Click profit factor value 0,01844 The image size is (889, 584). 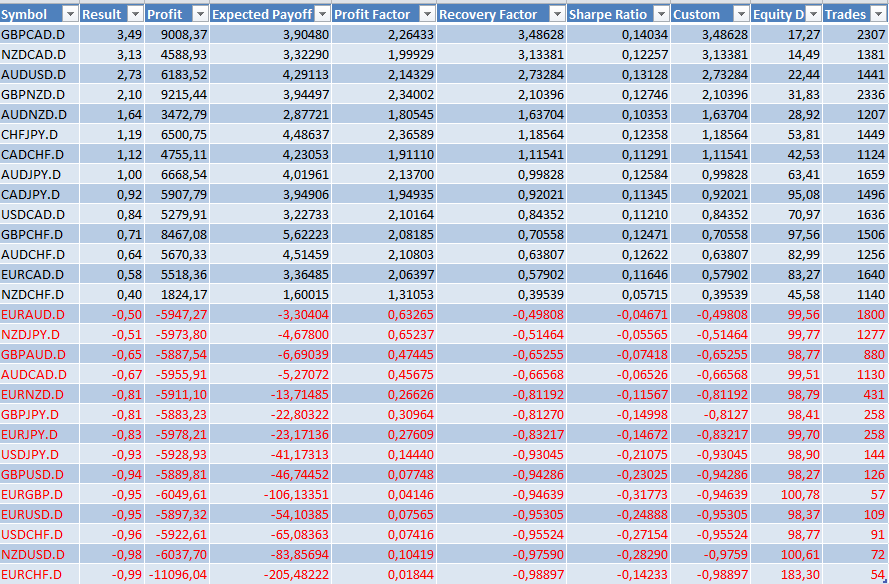(411, 574)
